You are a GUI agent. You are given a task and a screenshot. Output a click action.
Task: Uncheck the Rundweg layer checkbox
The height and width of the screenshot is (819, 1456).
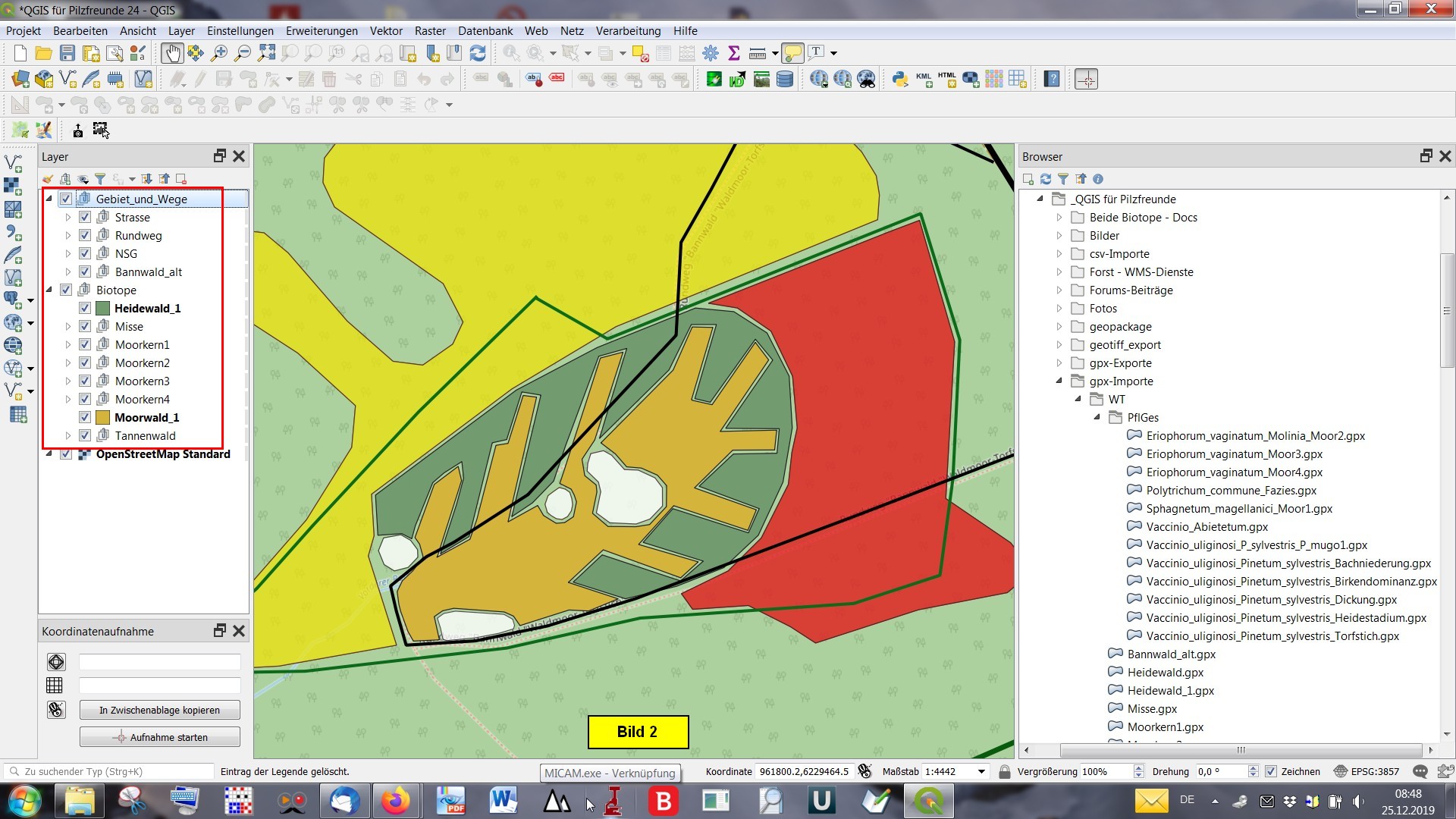tap(85, 236)
